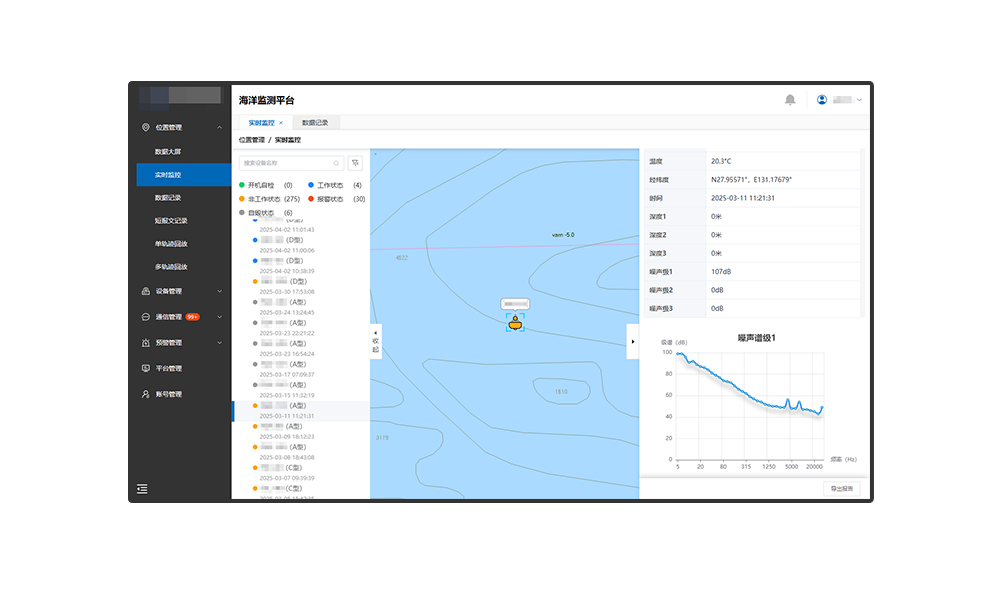Image resolution: width=1000 pixels, height=600 pixels.
Task: Click the 账号管理 user icon
Action: coord(145,394)
